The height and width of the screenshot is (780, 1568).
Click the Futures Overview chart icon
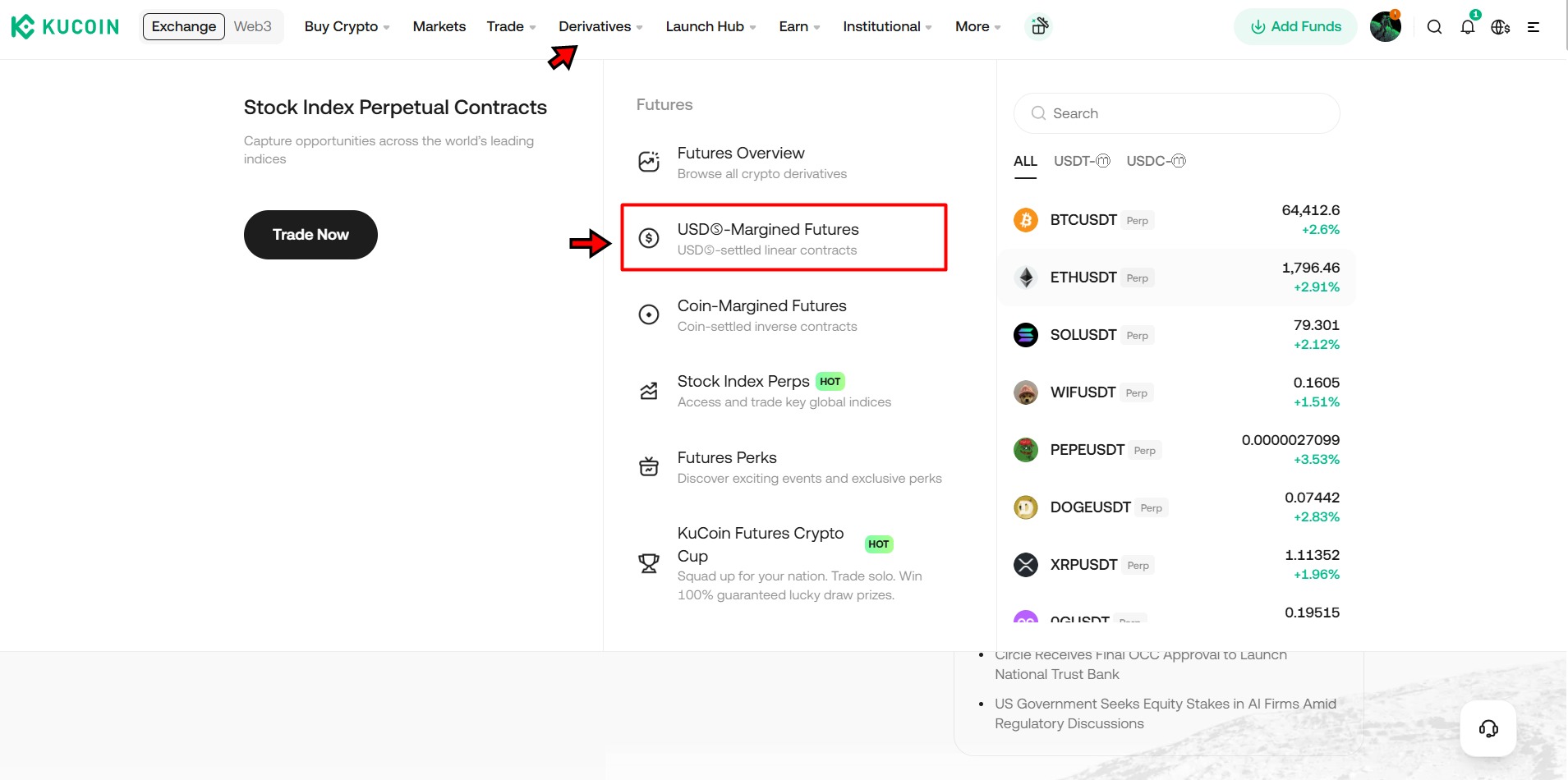649,162
